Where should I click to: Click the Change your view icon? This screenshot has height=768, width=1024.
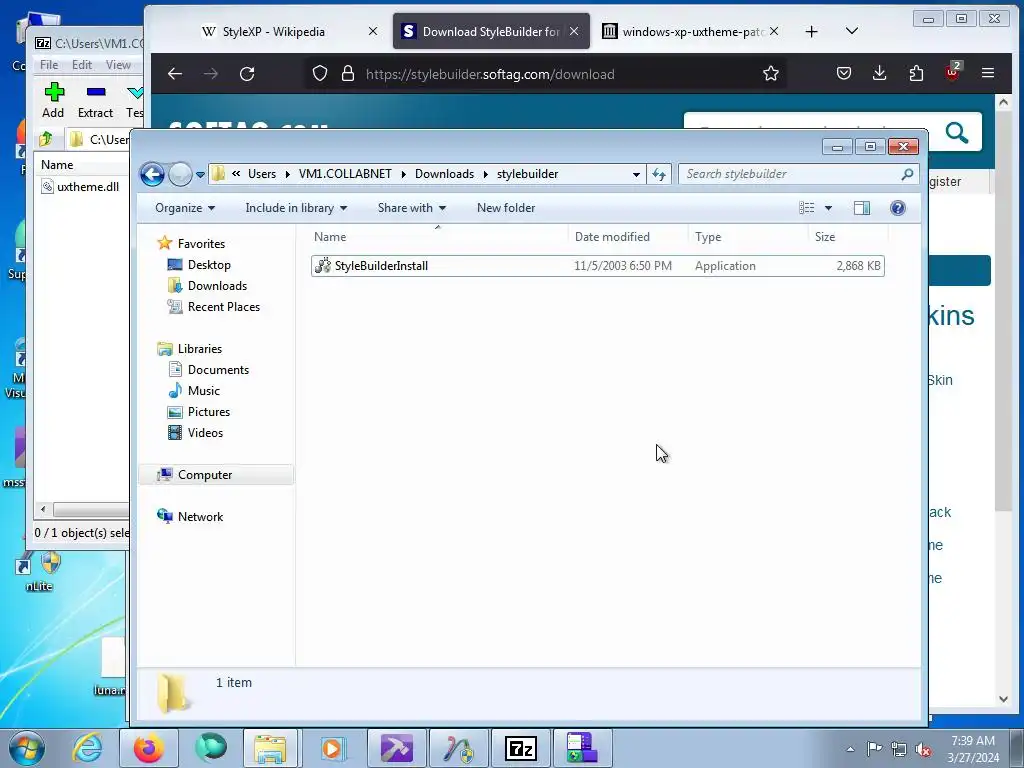coord(807,208)
